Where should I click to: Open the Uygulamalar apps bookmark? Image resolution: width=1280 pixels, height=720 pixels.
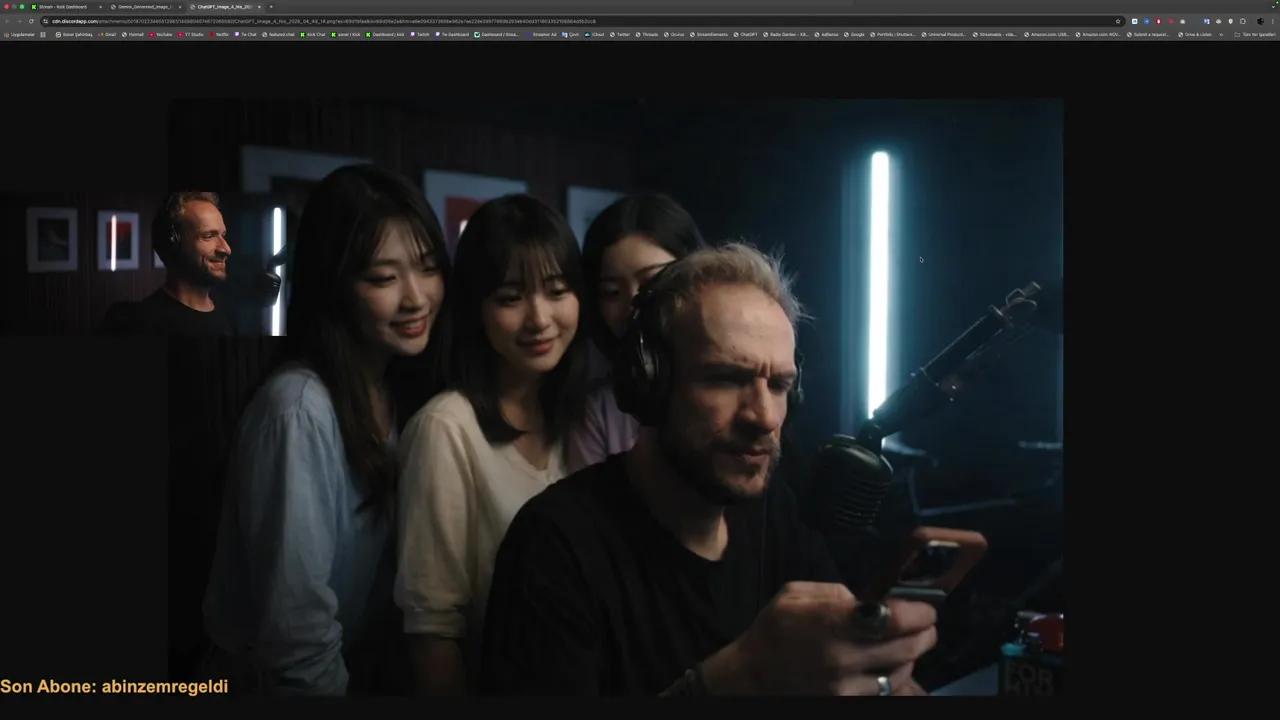[20, 34]
